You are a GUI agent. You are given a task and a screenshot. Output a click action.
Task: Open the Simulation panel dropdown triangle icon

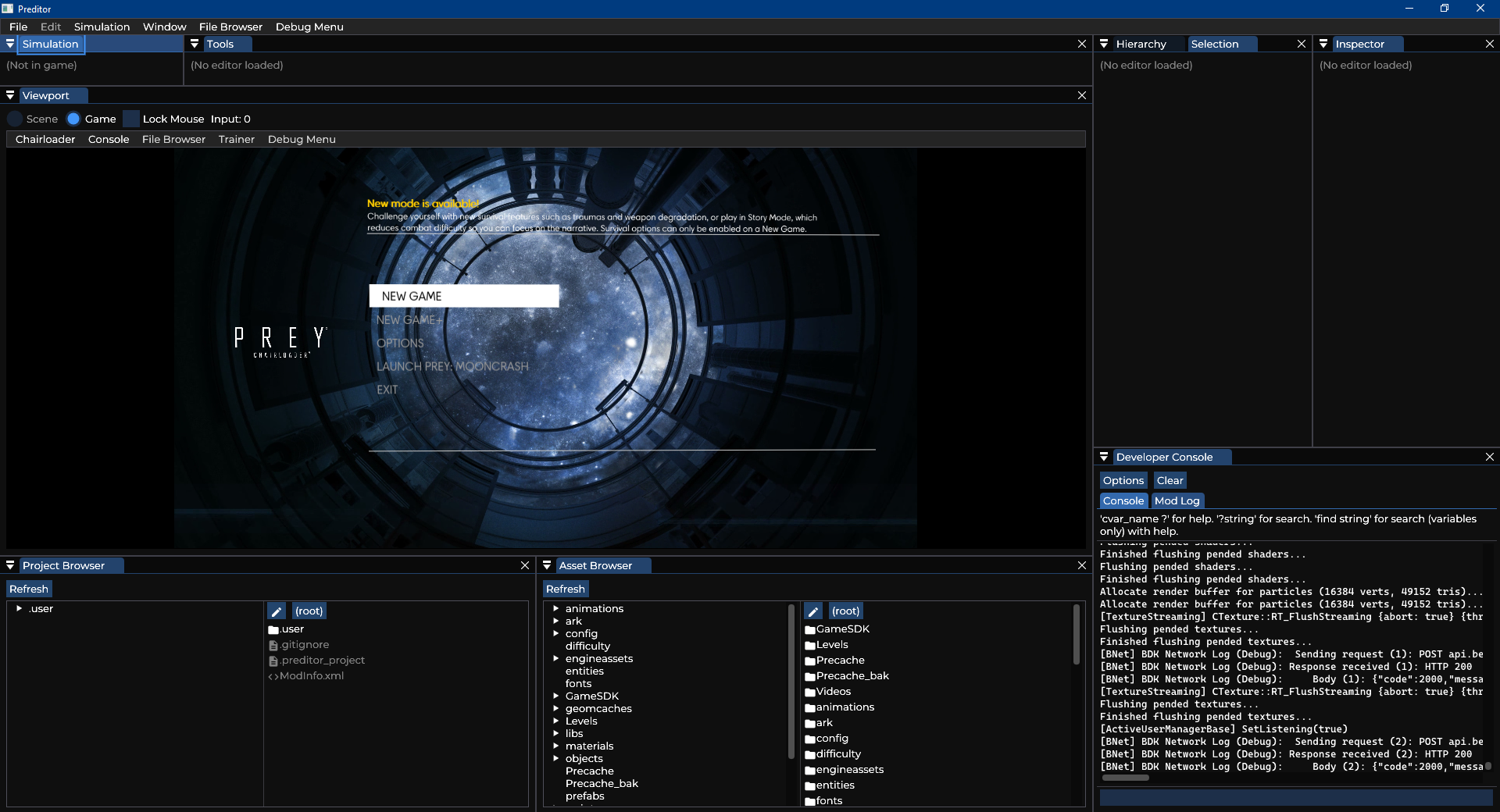click(10, 44)
